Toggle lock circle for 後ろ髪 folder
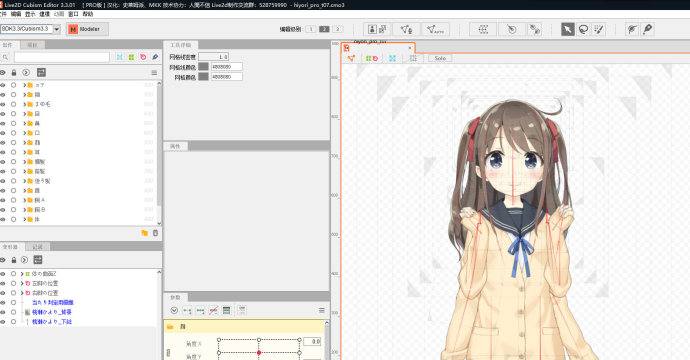Image resolution: width=690 pixels, height=360 pixels. coord(14,181)
